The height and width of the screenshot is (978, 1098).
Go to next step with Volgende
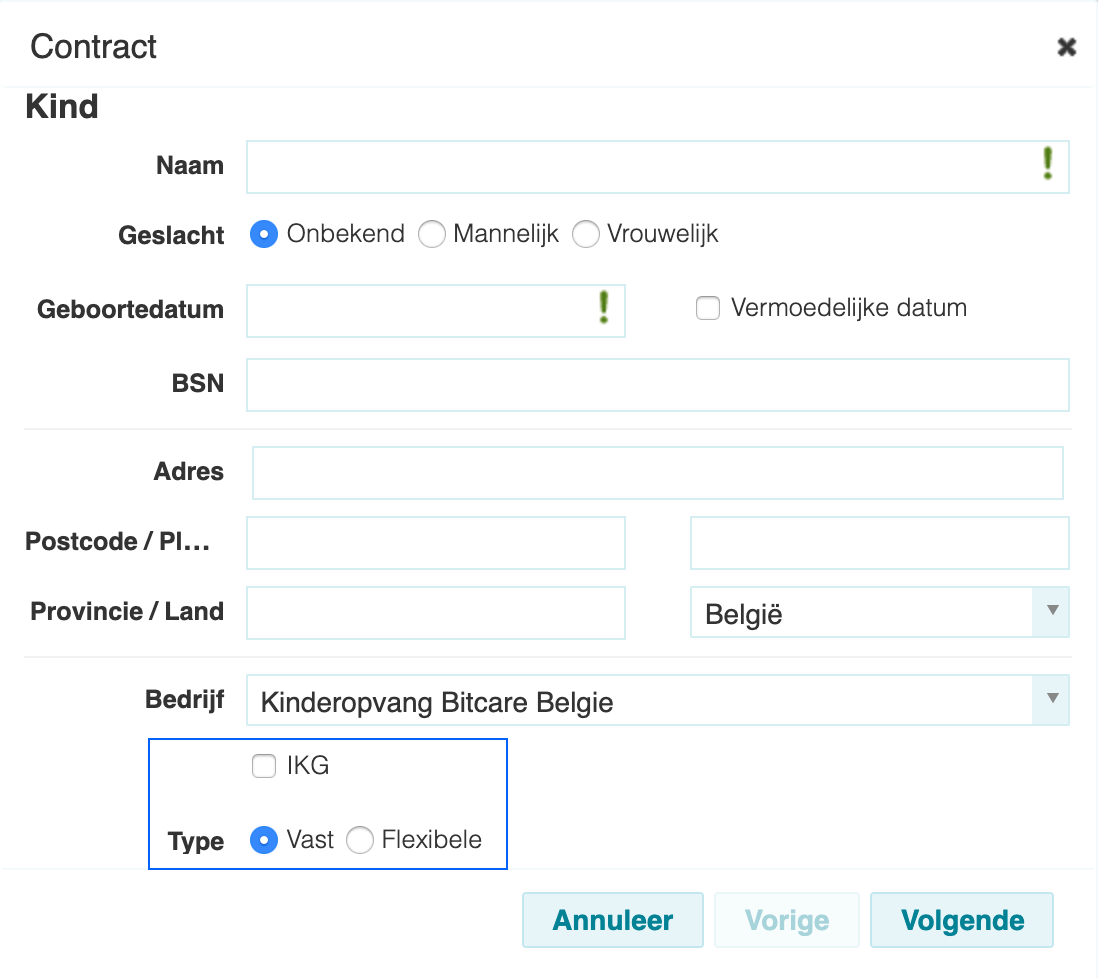961,920
